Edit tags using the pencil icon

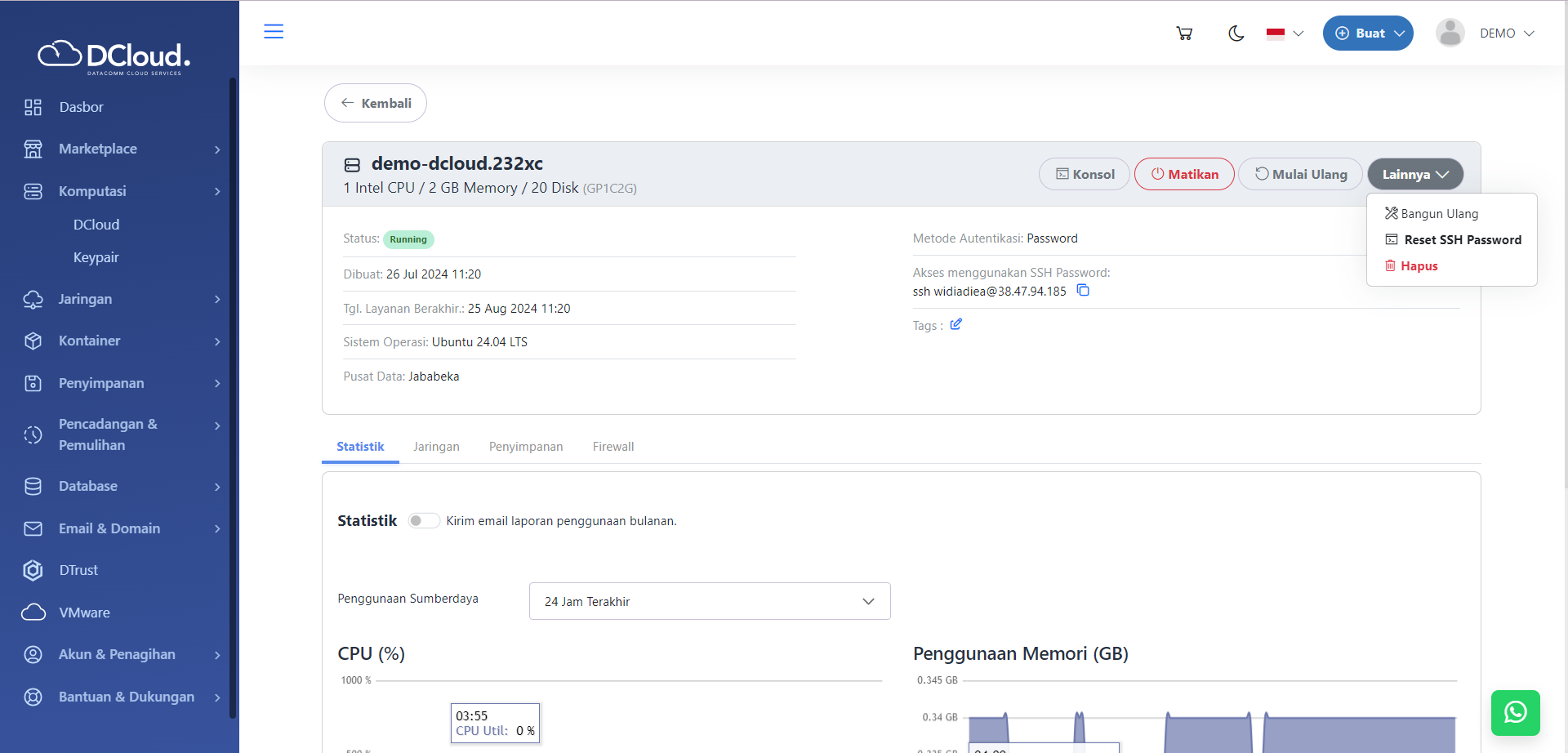coord(955,325)
